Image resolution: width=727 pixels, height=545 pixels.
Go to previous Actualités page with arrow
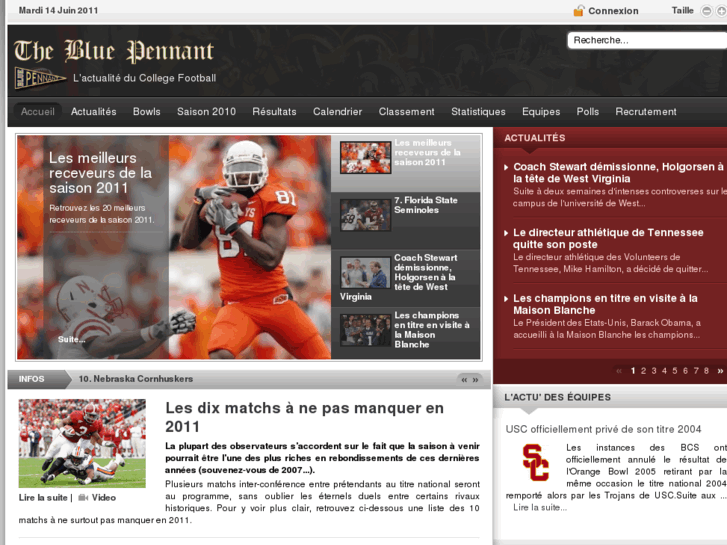point(619,371)
